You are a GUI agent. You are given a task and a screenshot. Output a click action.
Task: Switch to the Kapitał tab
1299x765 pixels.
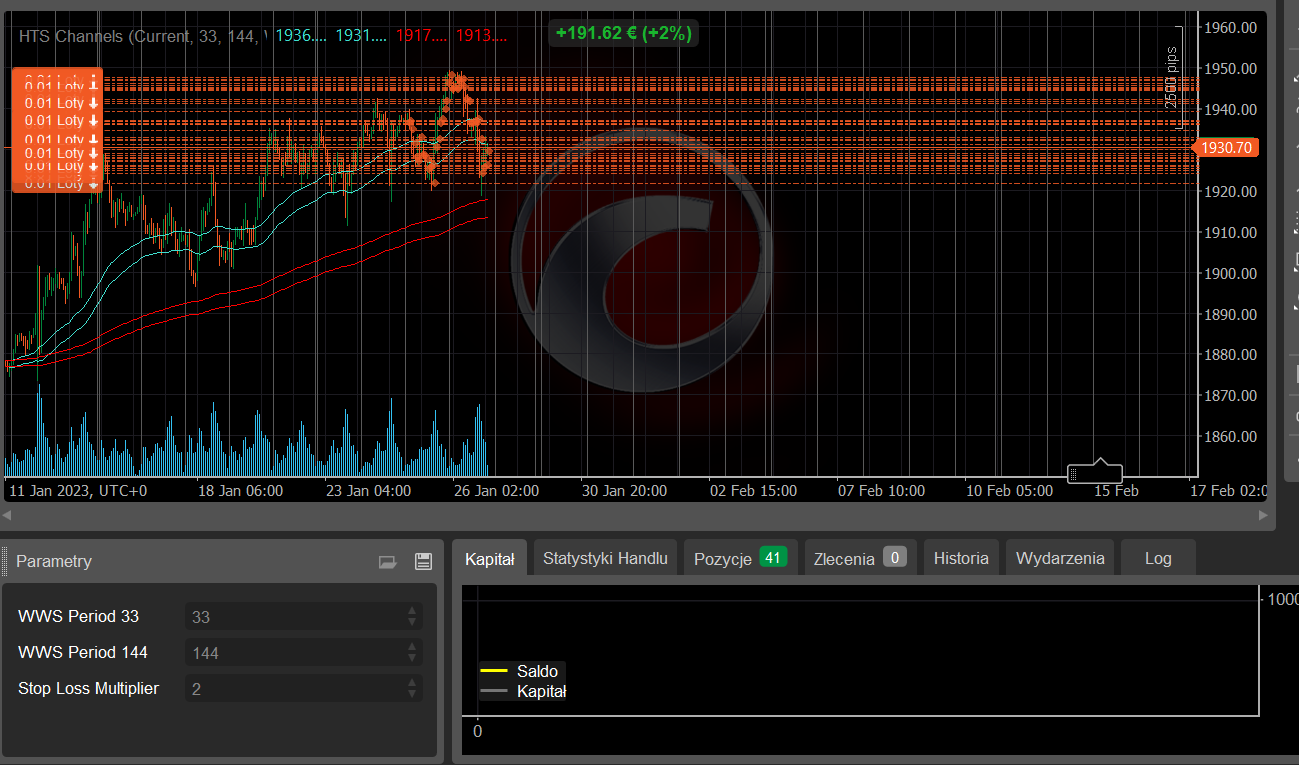tap(489, 559)
